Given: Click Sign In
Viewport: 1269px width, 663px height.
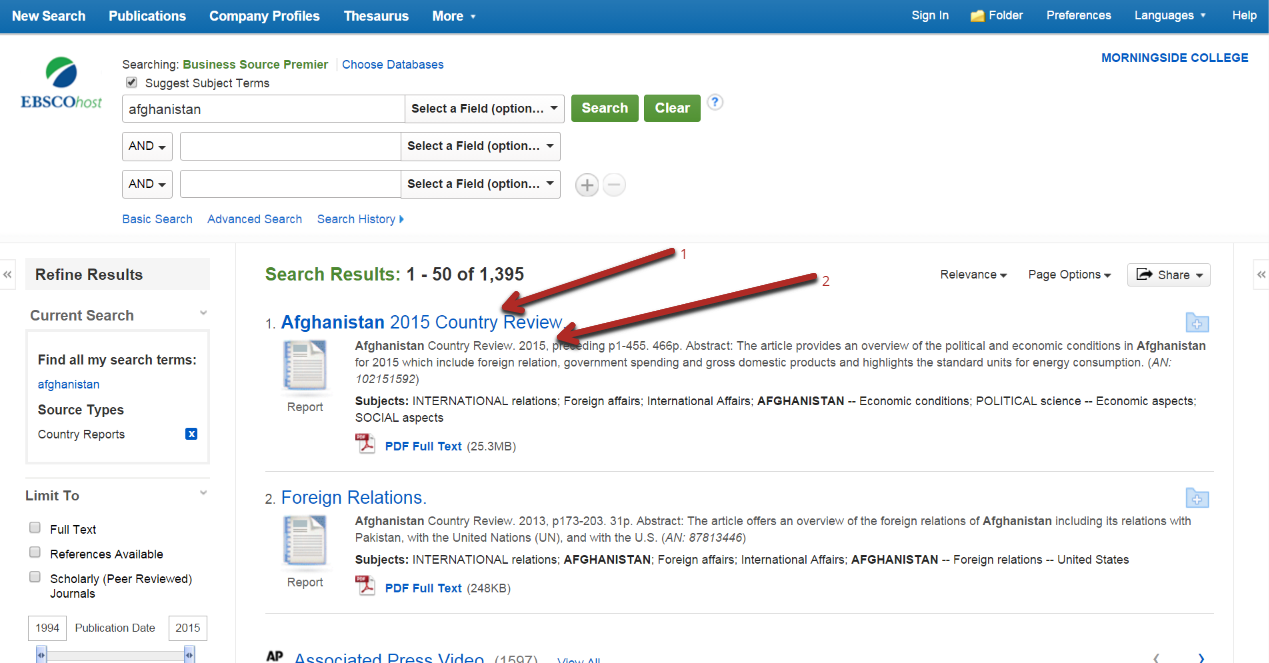Looking at the screenshot, I should 930,15.
